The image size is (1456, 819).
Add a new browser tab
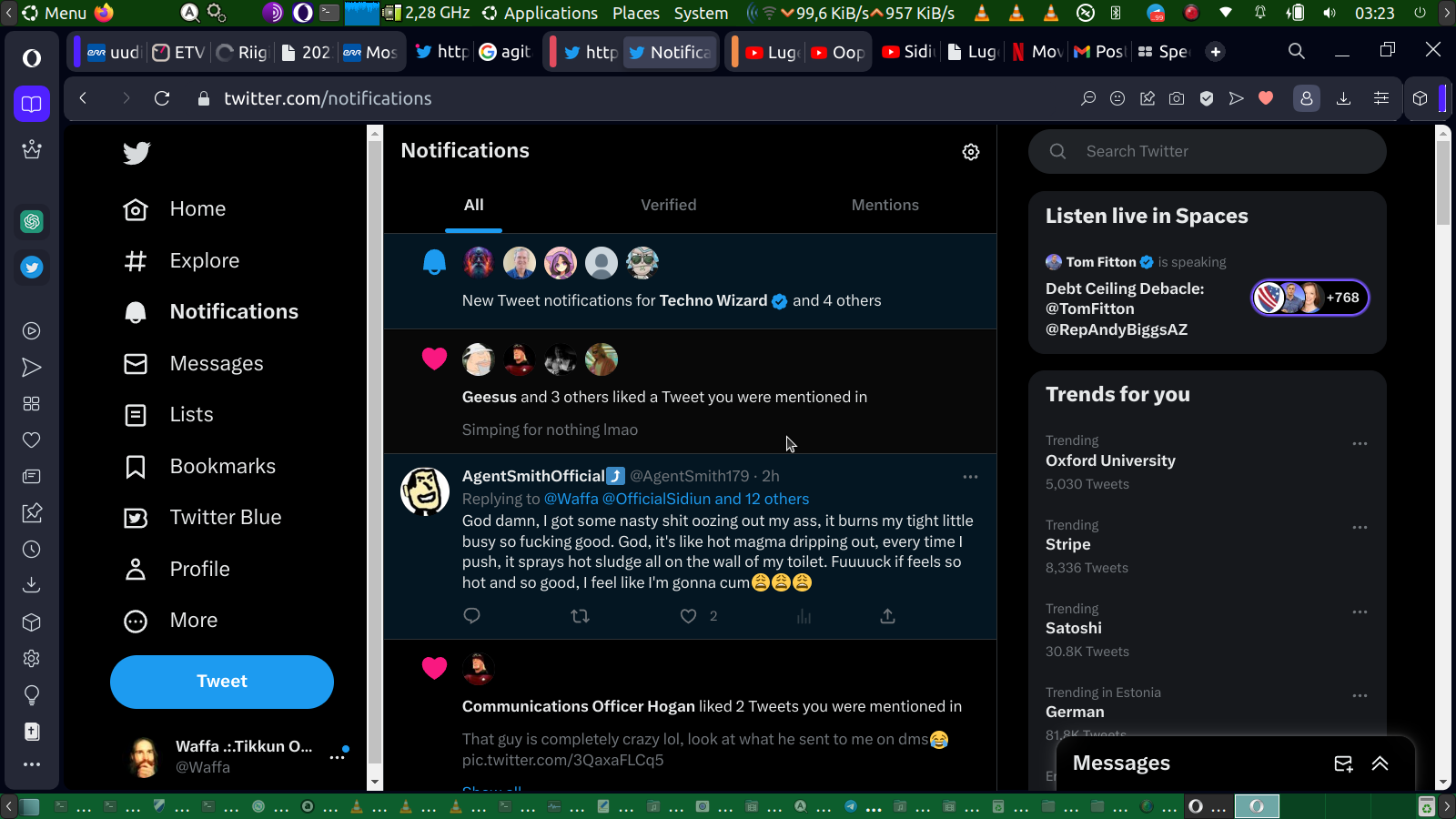click(x=1216, y=52)
